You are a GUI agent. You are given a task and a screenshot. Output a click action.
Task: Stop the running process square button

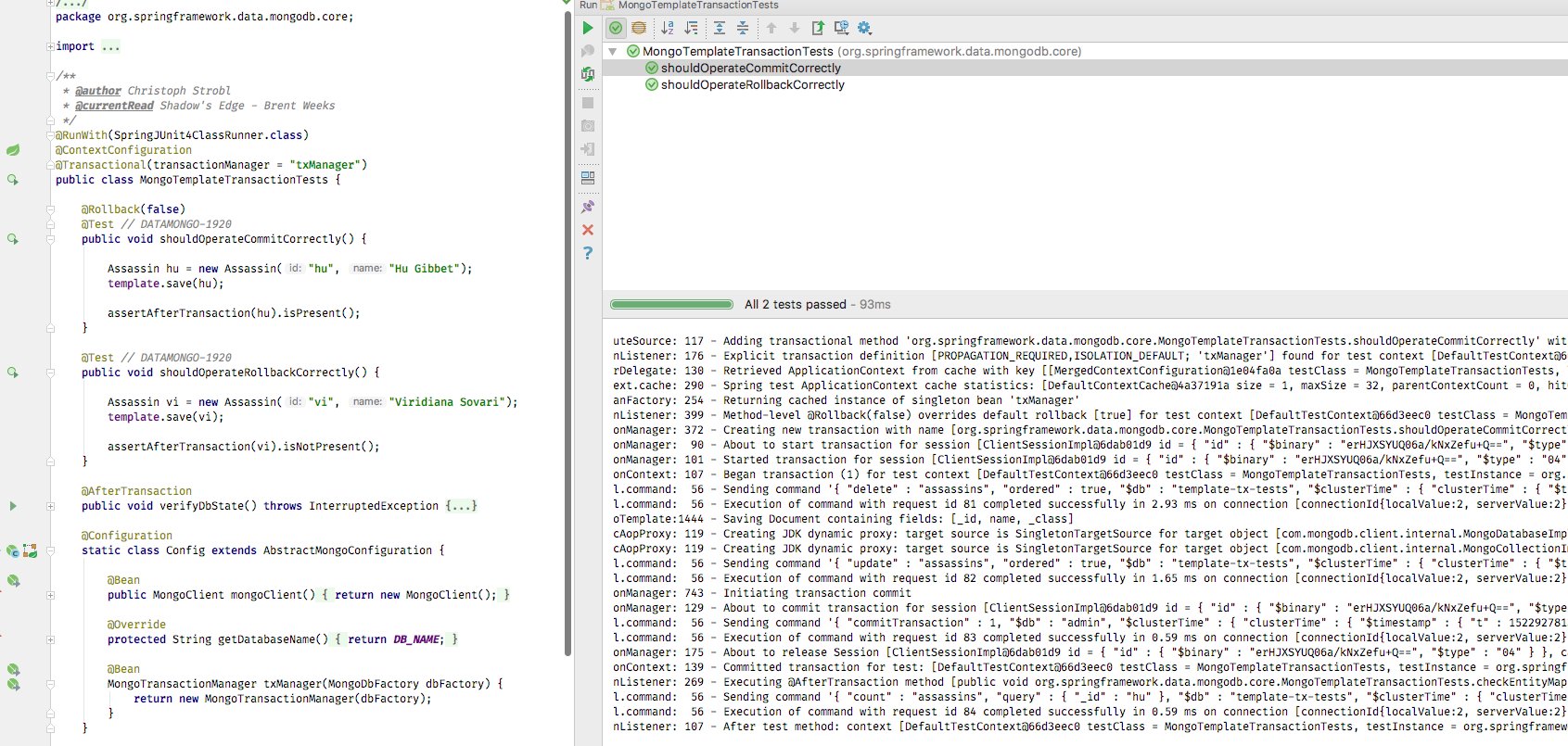[588, 103]
